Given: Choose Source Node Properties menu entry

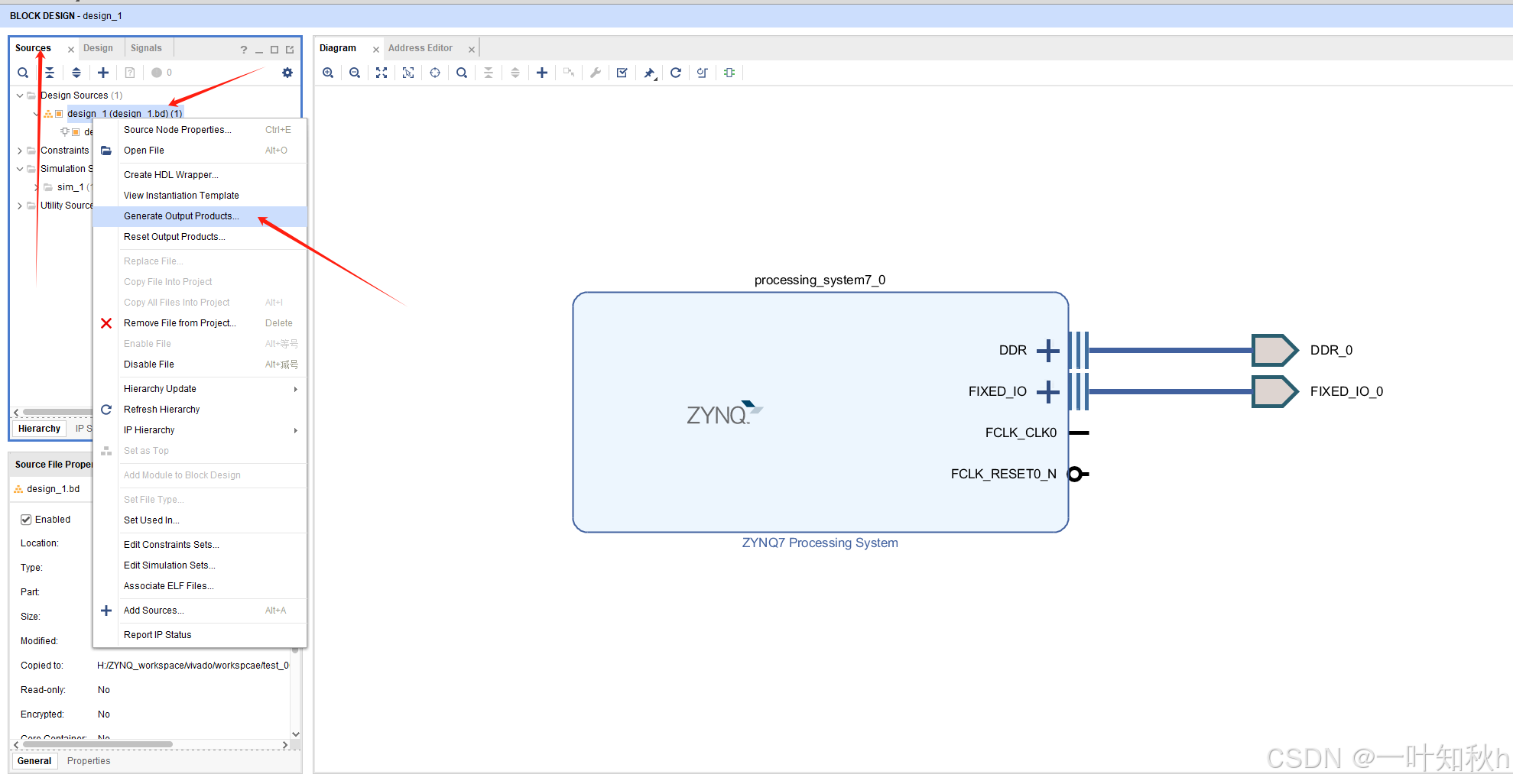Looking at the screenshot, I should [200, 130].
